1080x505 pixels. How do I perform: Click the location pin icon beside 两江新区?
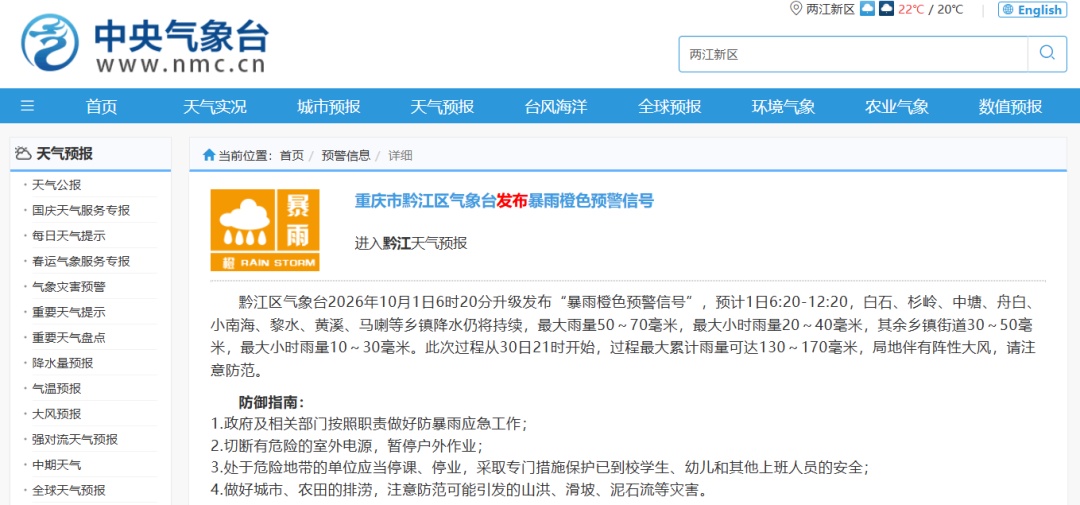(796, 9)
